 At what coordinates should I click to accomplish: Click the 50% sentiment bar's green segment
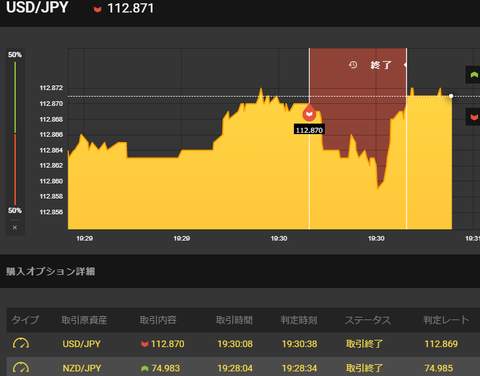(x=15, y=97)
